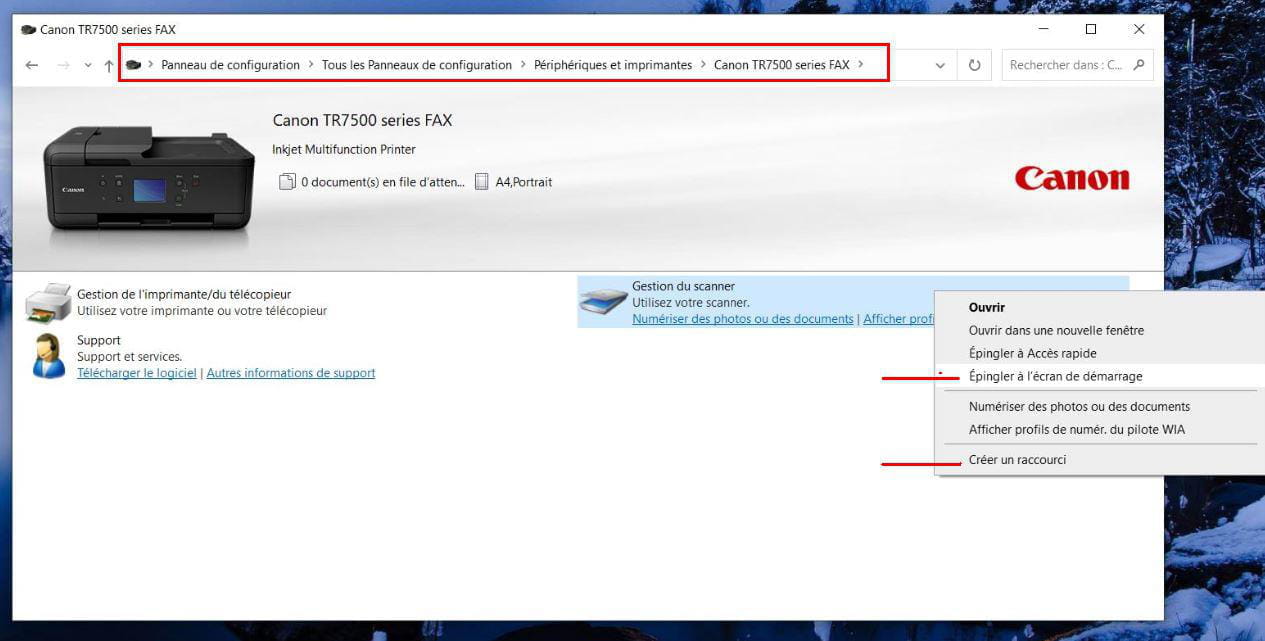Select Ouvrir dans une nouvelle fenêtre
This screenshot has height=641, width=1265.
[x=1100, y=330]
